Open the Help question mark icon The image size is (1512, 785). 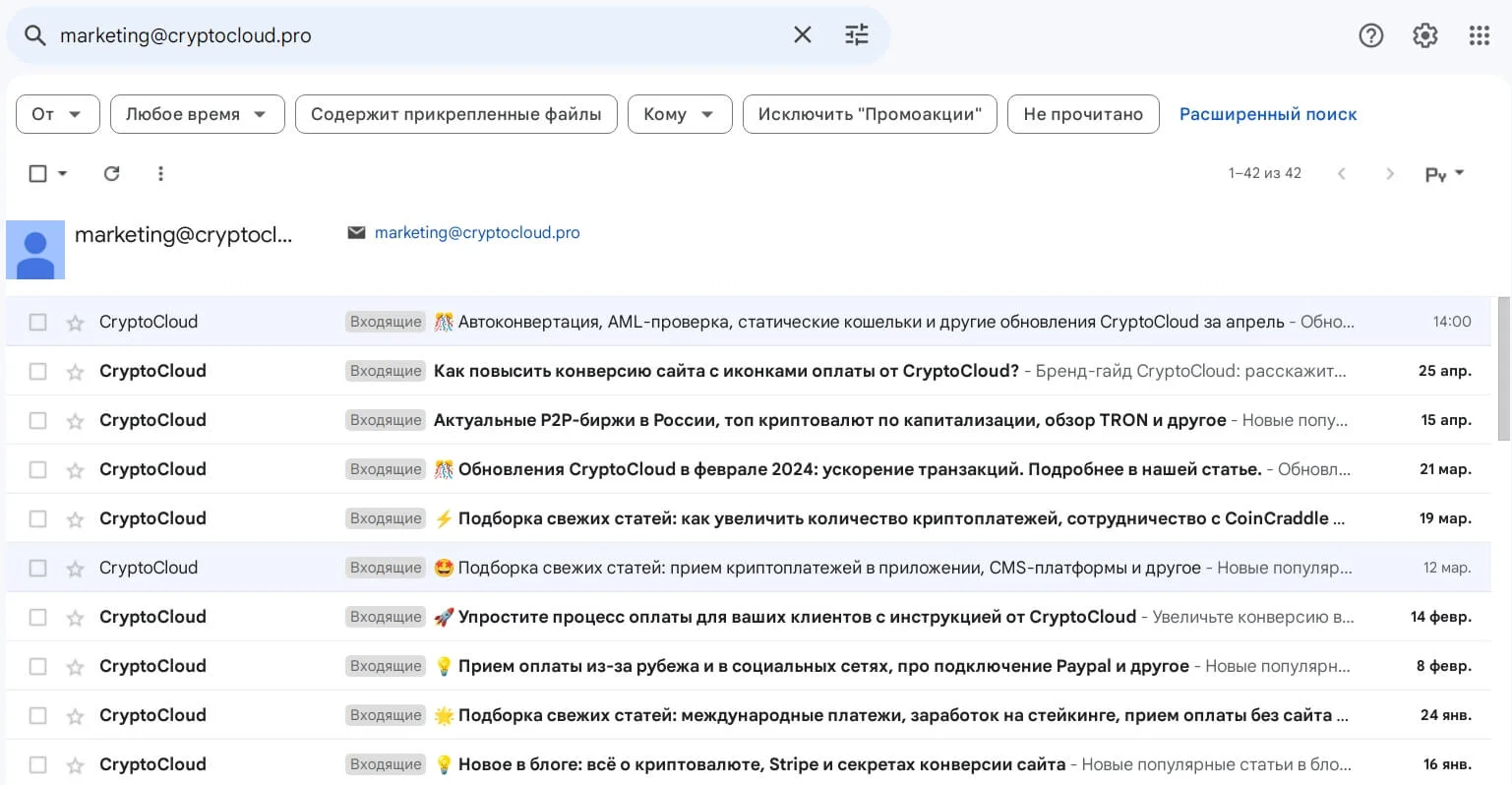click(x=1370, y=35)
